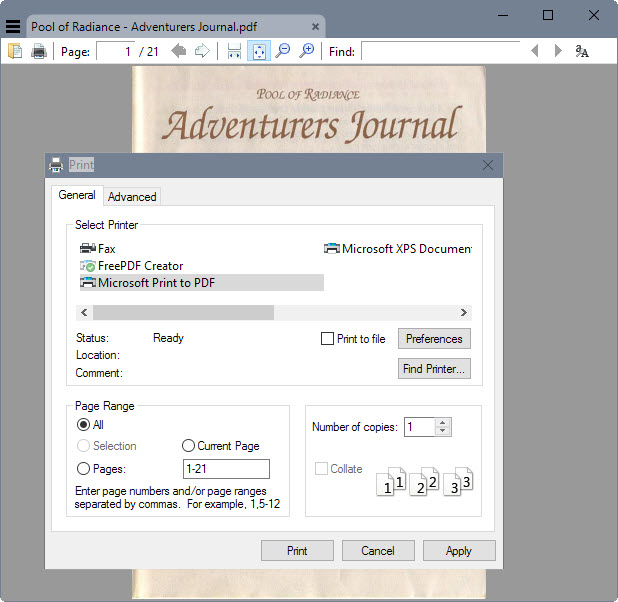Find next match arrow
618x602 pixels.
[x=558, y=51]
